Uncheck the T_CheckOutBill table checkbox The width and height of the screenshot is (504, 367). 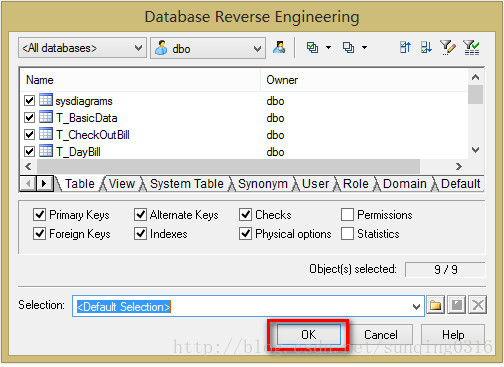pyautogui.click(x=29, y=134)
